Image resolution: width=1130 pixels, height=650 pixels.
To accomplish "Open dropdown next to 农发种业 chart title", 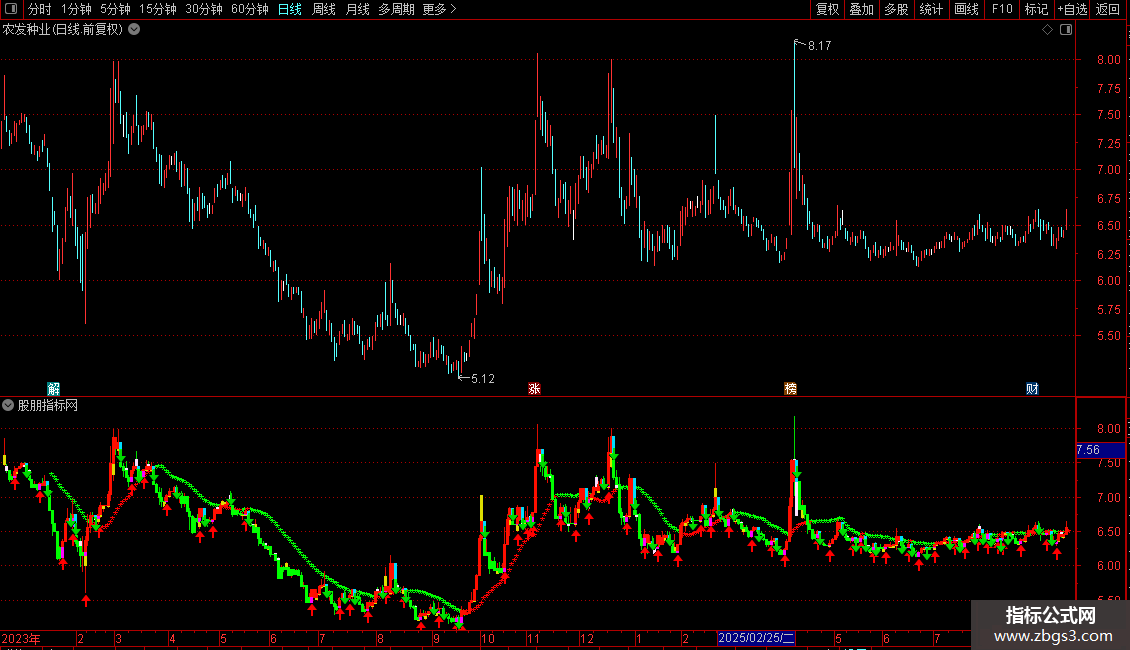I will [134, 30].
